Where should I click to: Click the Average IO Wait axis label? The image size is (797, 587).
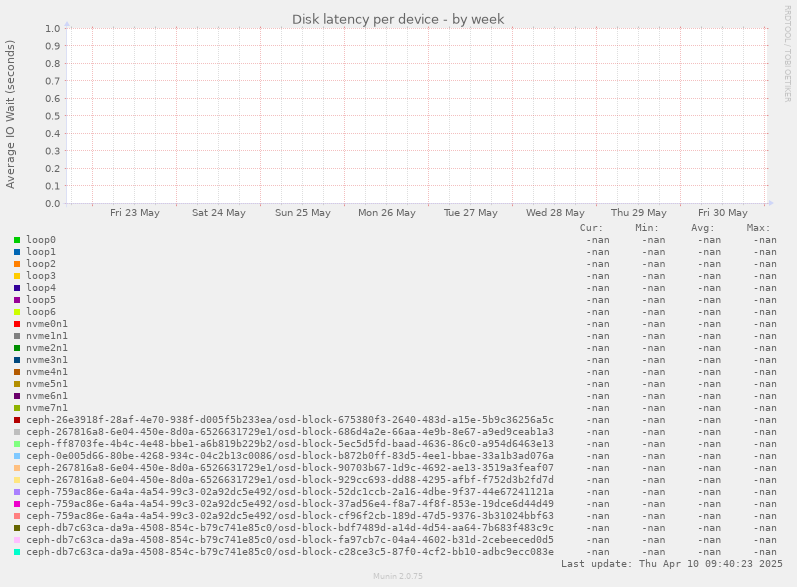point(10,114)
